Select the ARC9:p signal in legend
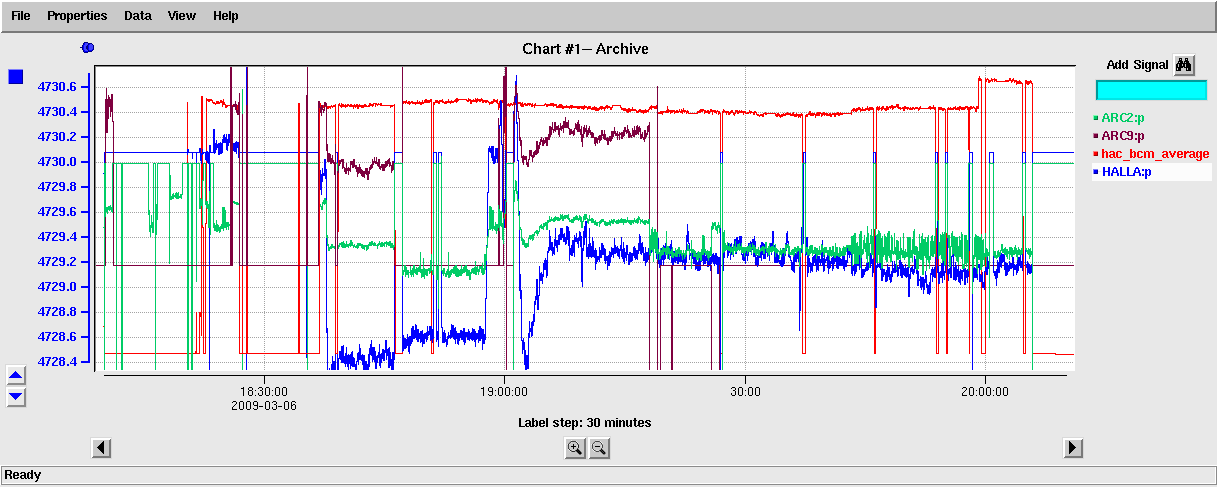Screen dimensions: 1217x487 (1123, 136)
